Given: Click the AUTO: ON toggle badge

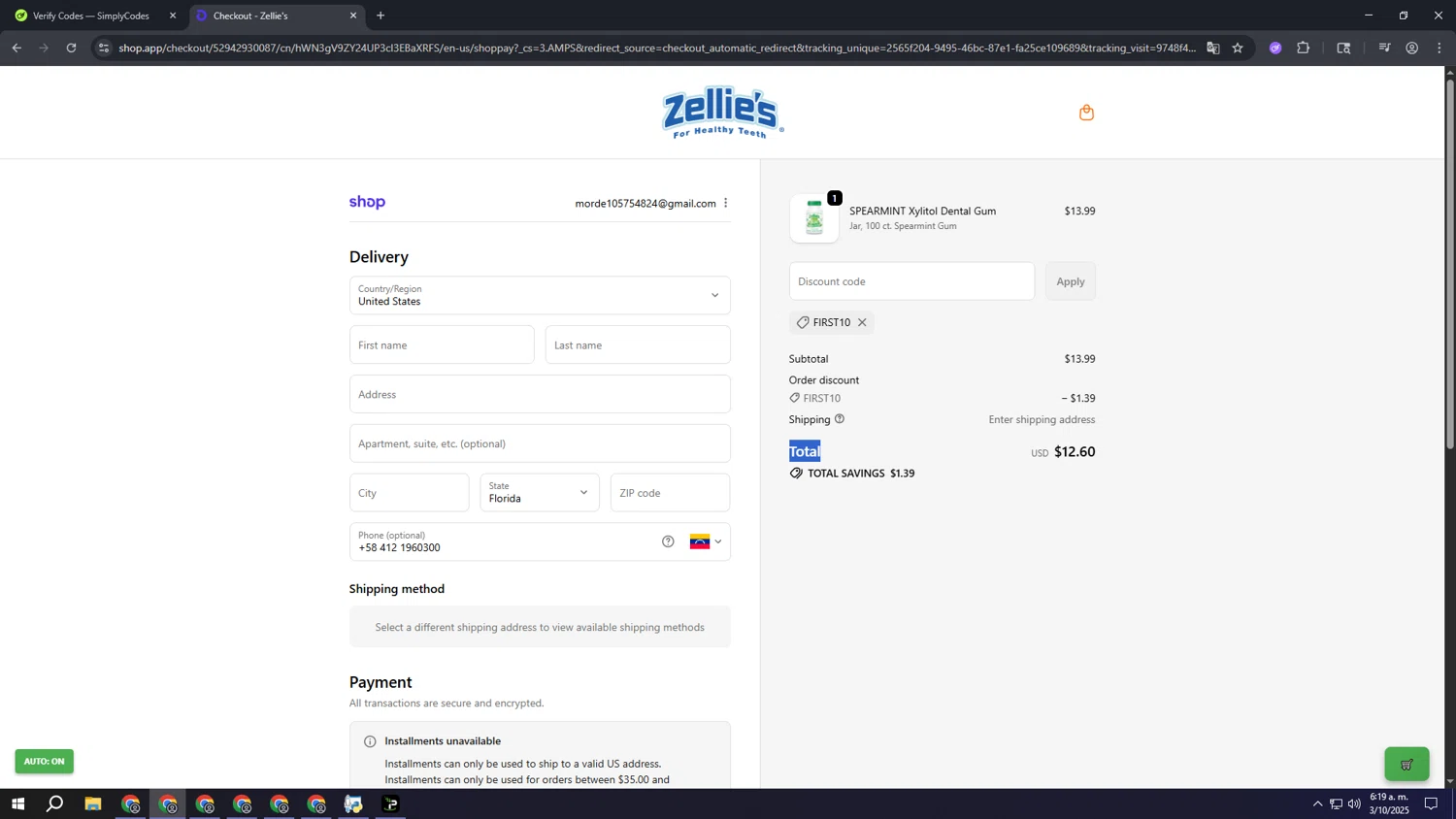Looking at the screenshot, I should point(44,762).
